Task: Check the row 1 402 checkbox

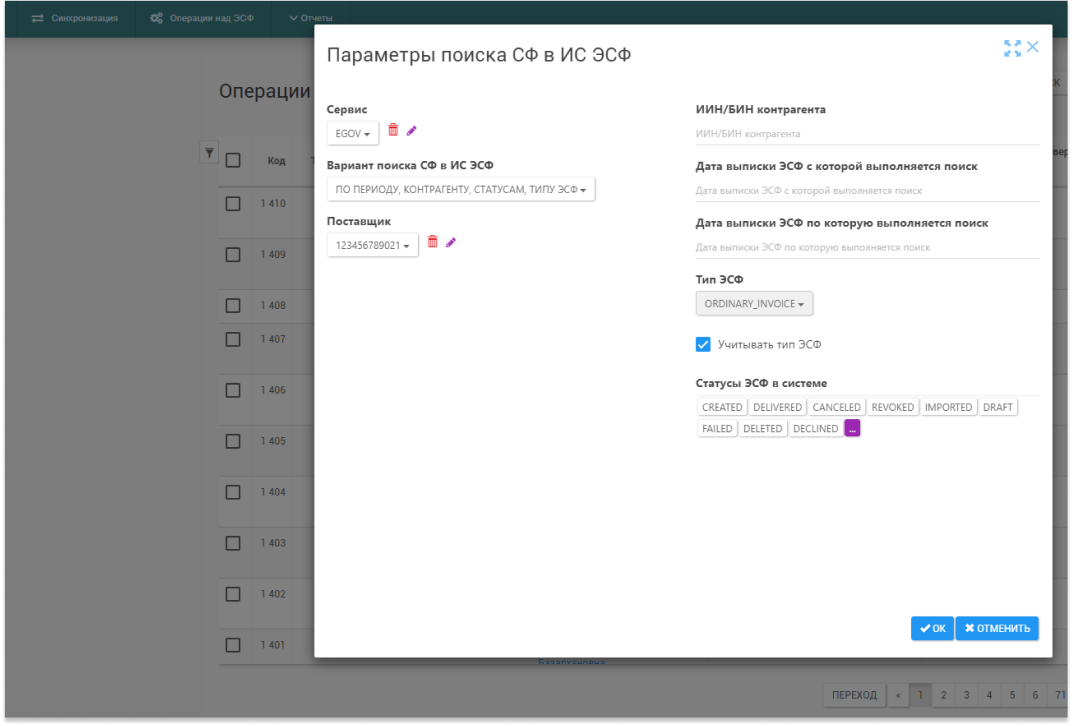Action: [x=233, y=594]
